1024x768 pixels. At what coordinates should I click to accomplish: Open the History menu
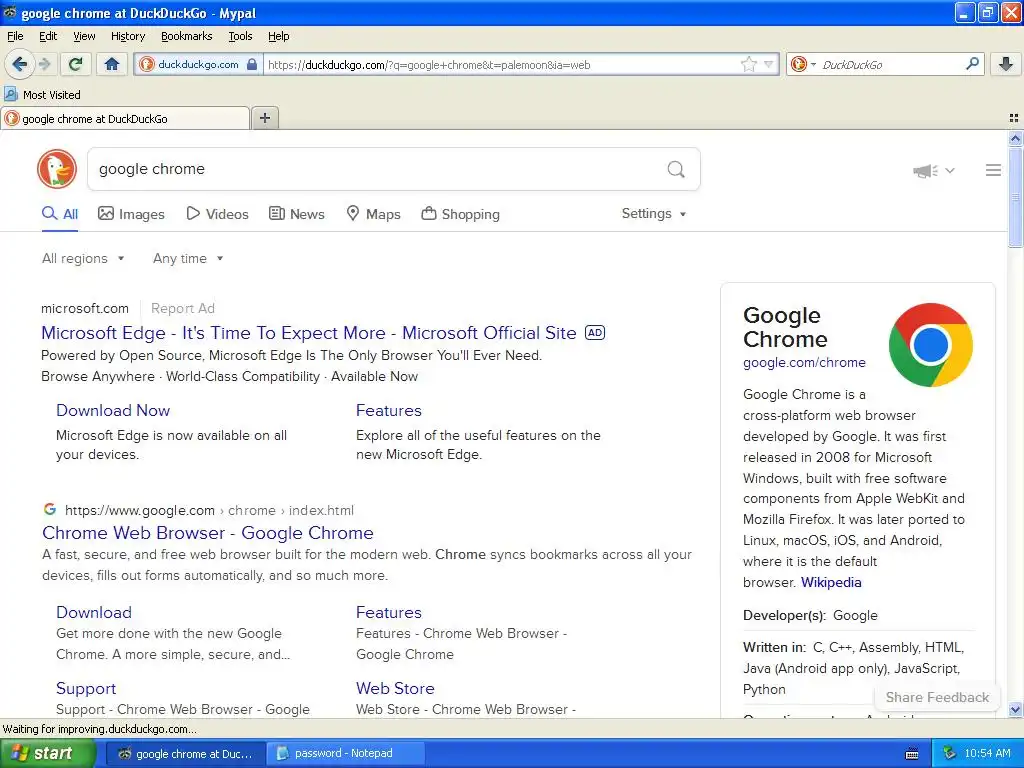click(127, 36)
